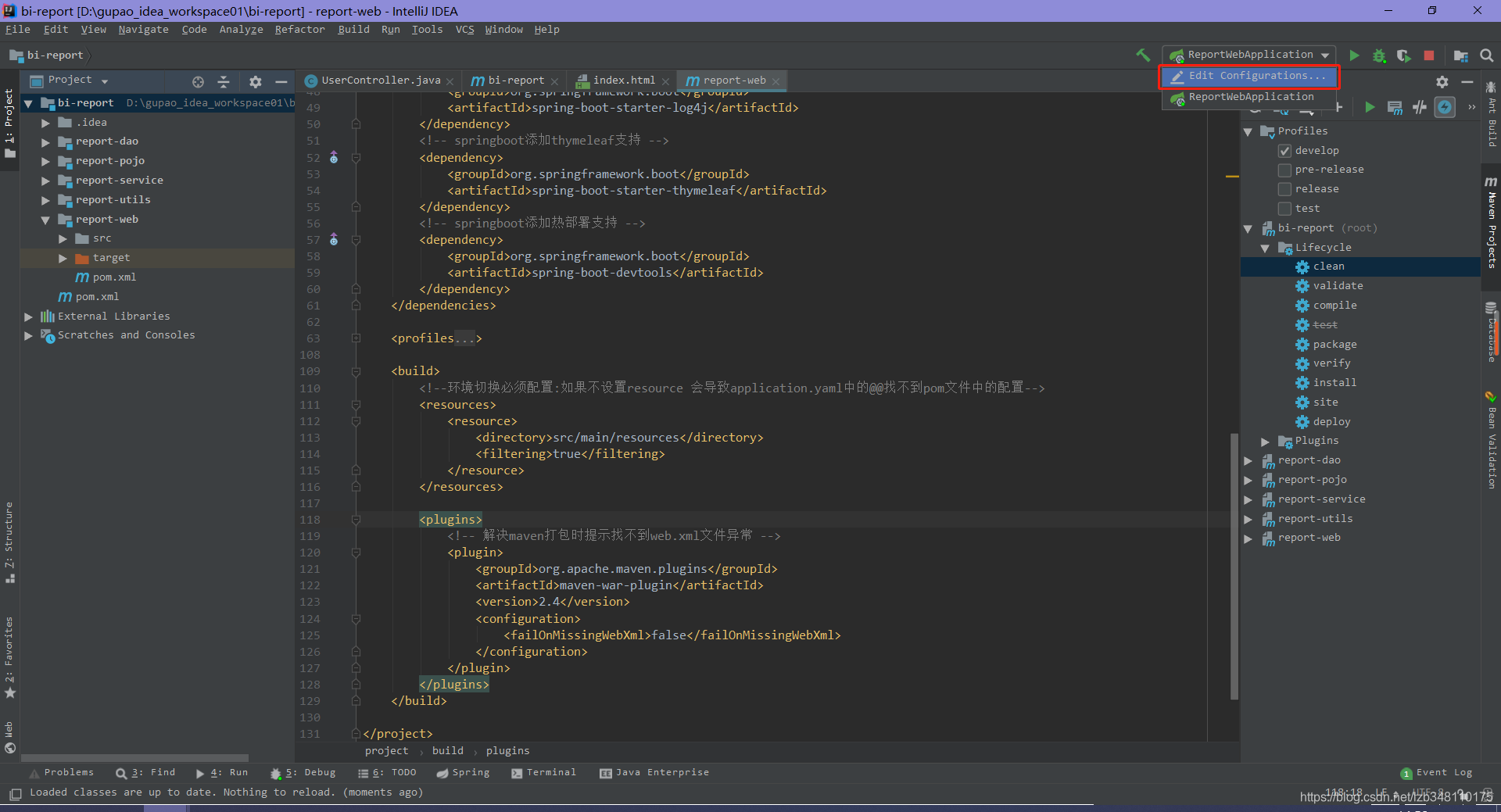Open the Spring tool window
The width and height of the screenshot is (1501, 812).
(x=463, y=773)
